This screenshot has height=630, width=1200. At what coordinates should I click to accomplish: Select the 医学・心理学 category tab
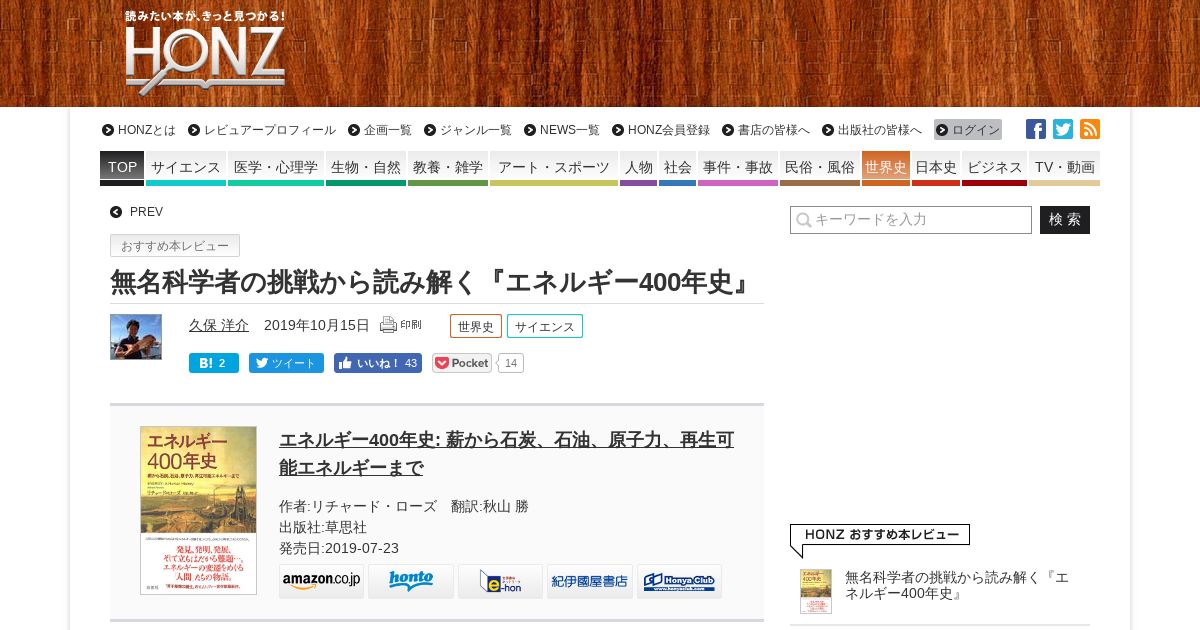pos(276,167)
